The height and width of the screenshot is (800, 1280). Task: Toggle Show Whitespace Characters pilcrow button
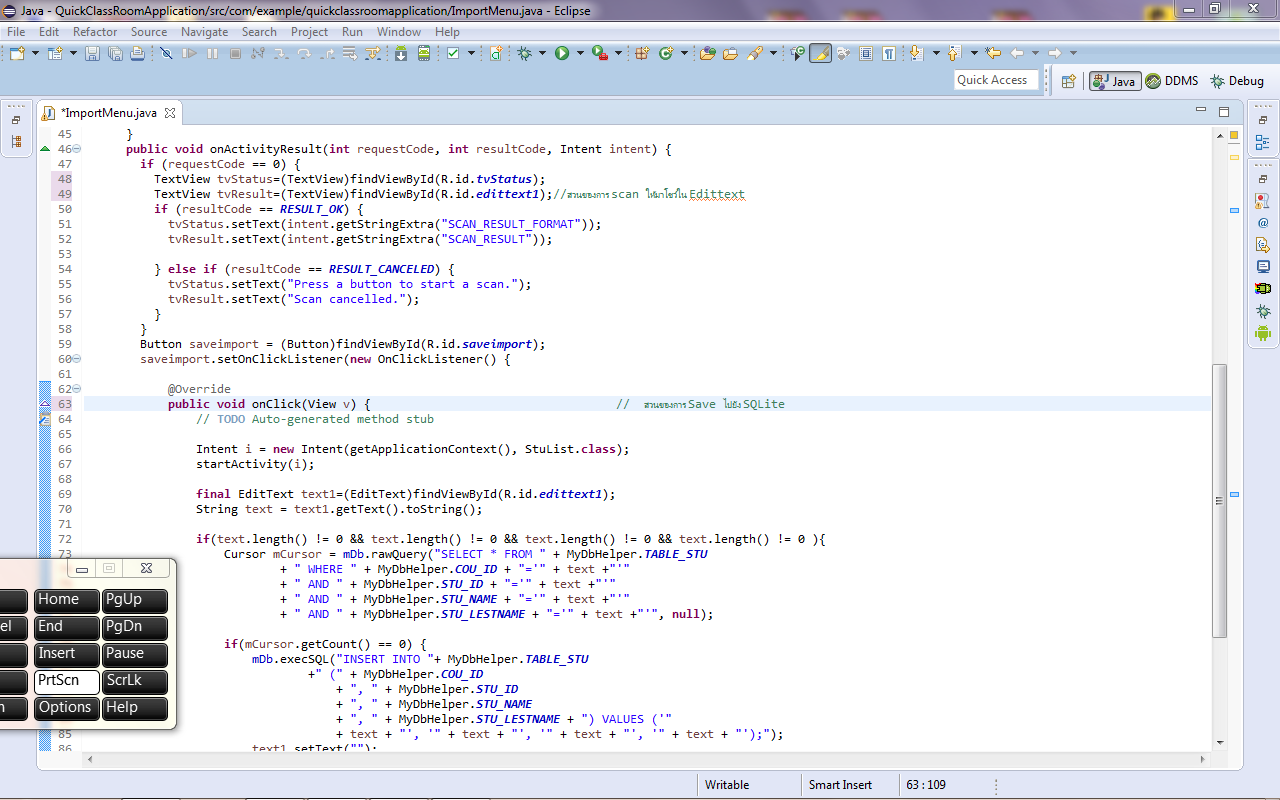pyautogui.click(x=888, y=53)
